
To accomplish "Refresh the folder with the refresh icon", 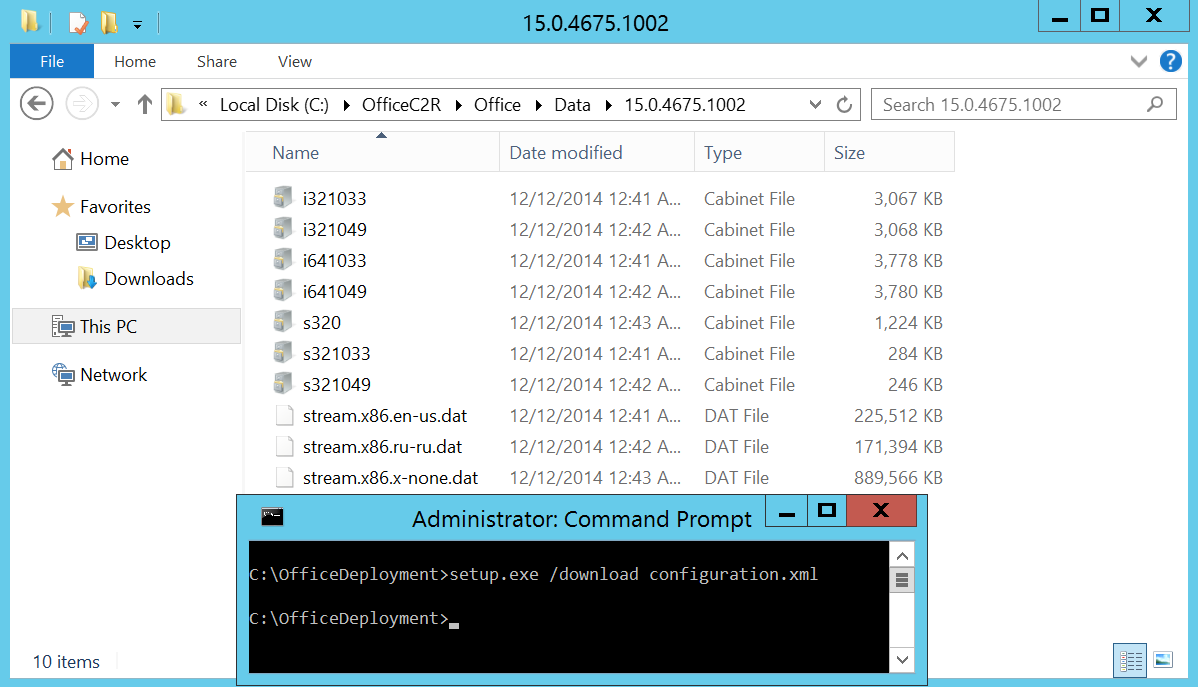I will (843, 104).
